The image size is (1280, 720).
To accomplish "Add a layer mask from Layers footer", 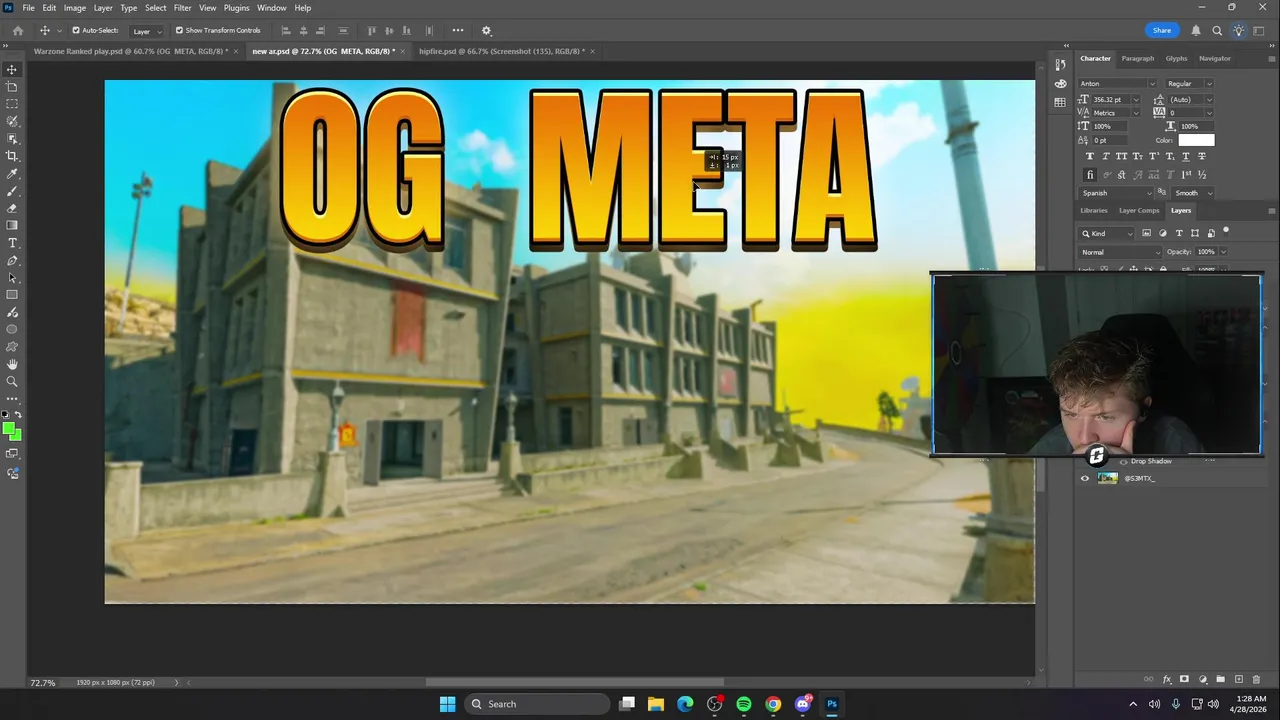I will coord(1184,679).
